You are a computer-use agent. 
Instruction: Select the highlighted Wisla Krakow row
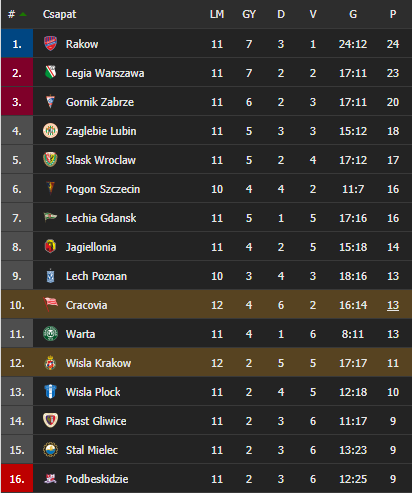point(207,363)
